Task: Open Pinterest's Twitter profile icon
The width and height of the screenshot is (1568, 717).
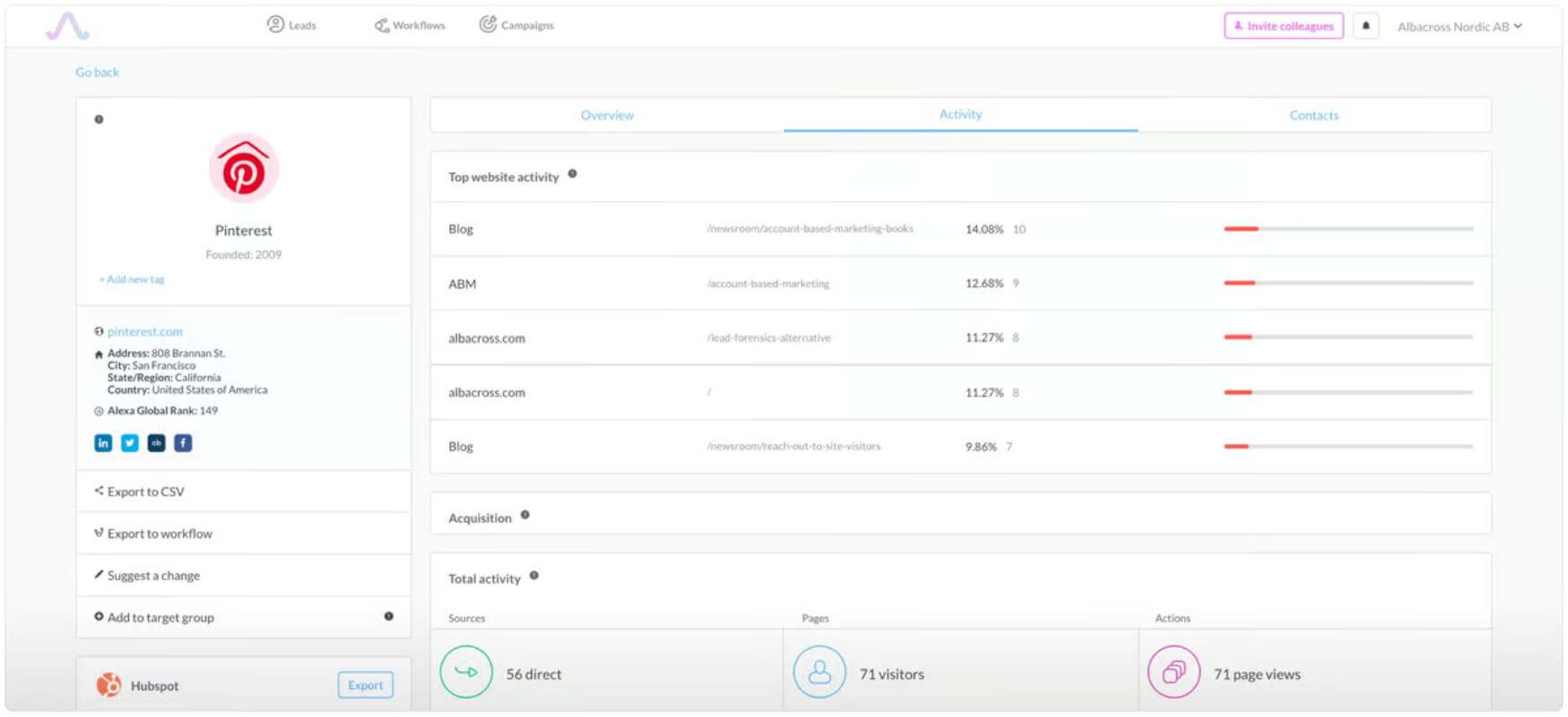Action: 130,443
